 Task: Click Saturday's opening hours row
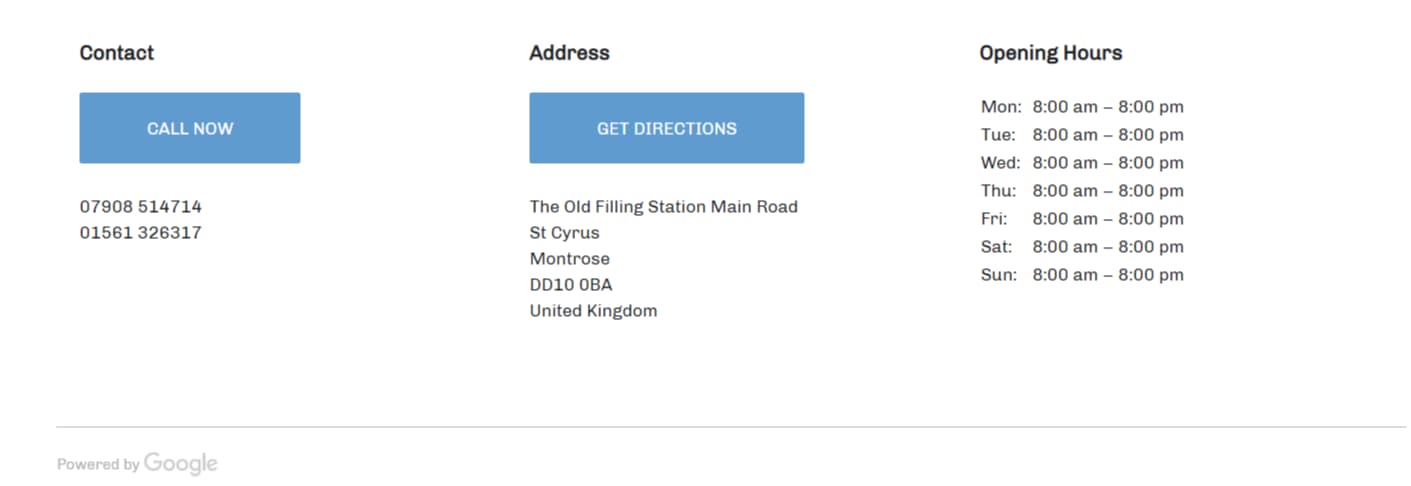1082,247
